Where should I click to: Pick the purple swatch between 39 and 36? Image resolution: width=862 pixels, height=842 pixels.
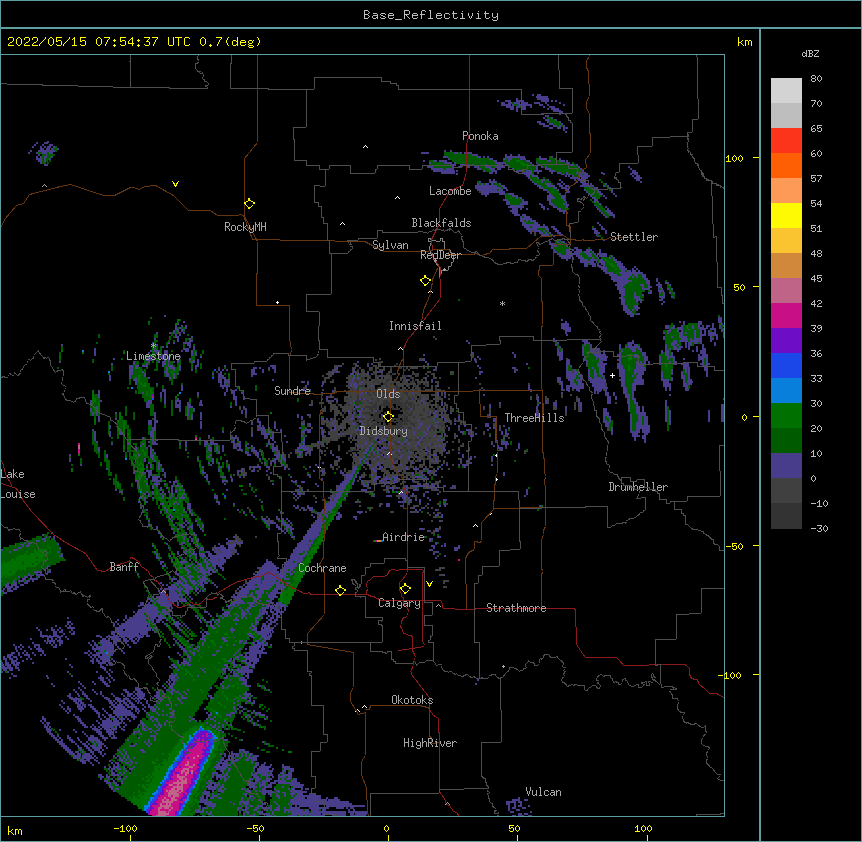(x=786, y=340)
